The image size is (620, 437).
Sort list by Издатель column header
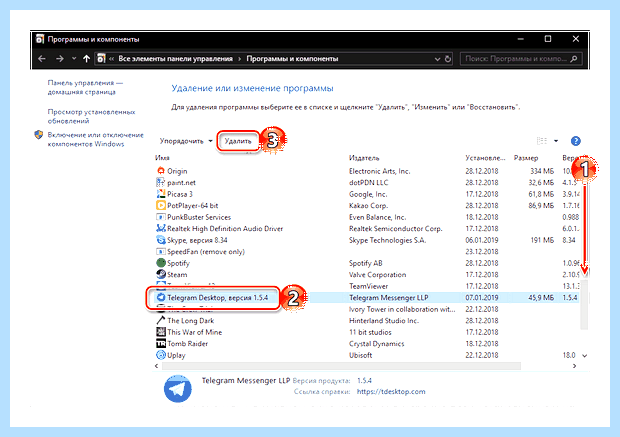tap(364, 158)
